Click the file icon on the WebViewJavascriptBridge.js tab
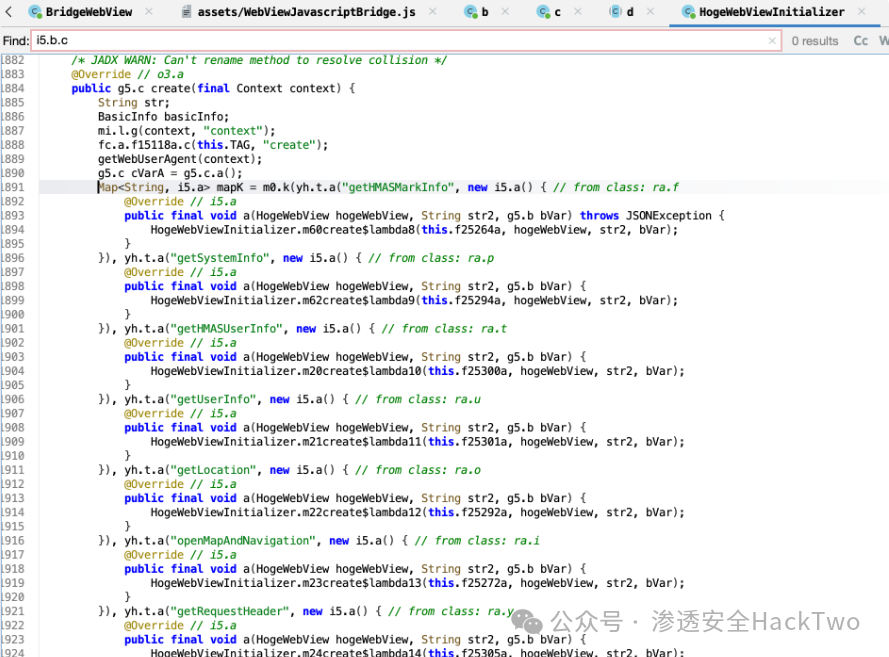The image size is (889, 657). [x=186, y=12]
